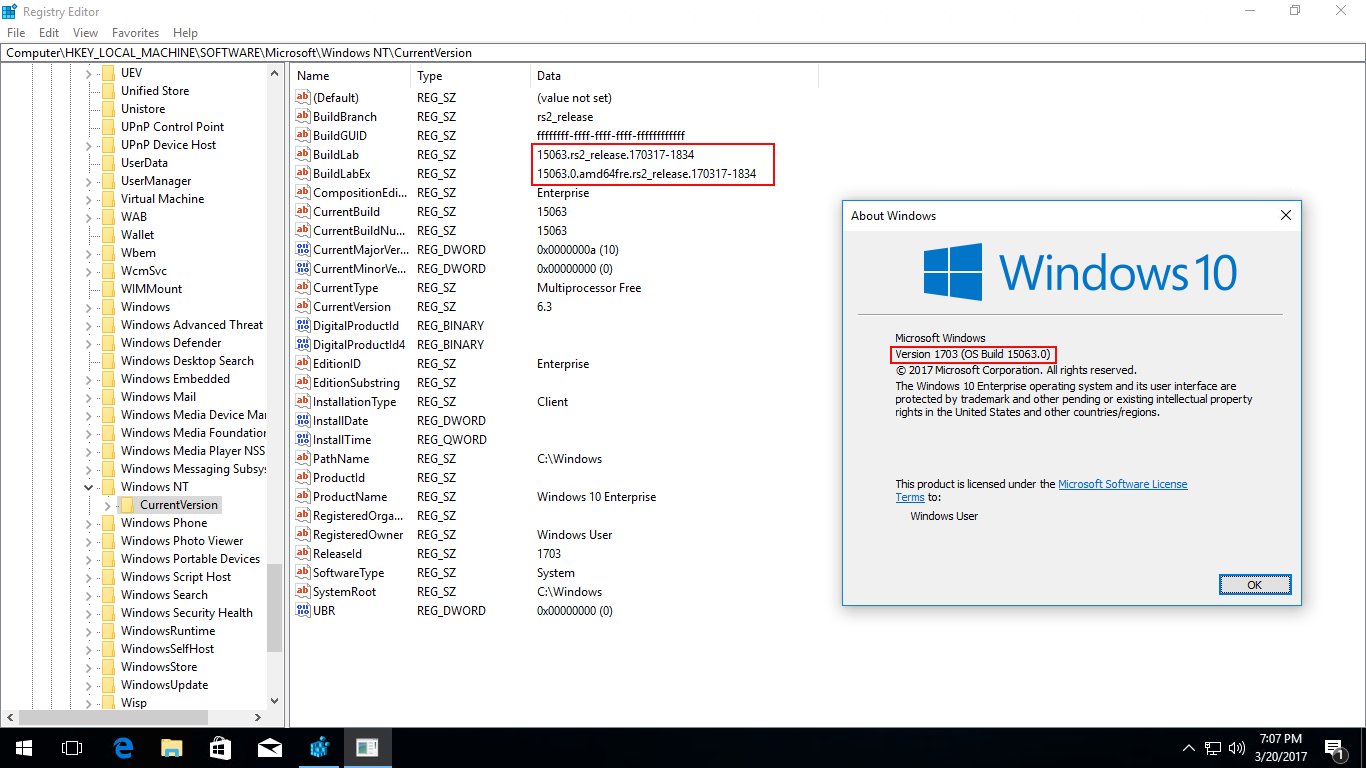Click the Windows Defender folder icon
Image resolution: width=1366 pixels, height=768 pixels.
[108, 343]
